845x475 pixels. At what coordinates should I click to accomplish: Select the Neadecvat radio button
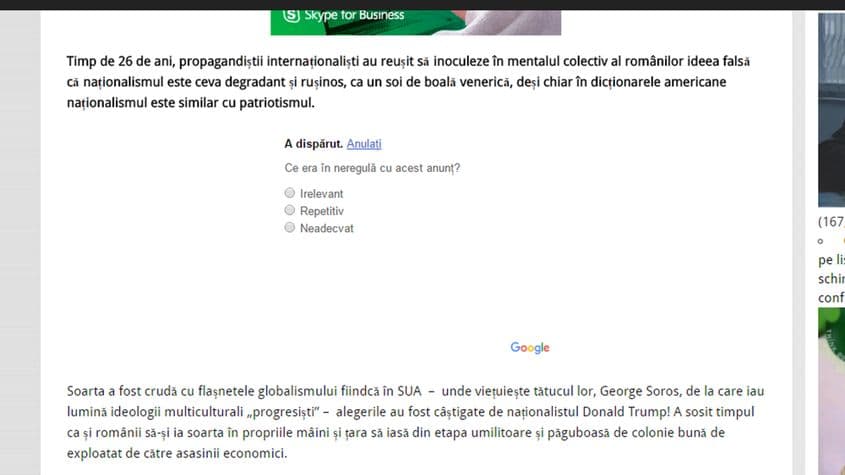[290, 227]
